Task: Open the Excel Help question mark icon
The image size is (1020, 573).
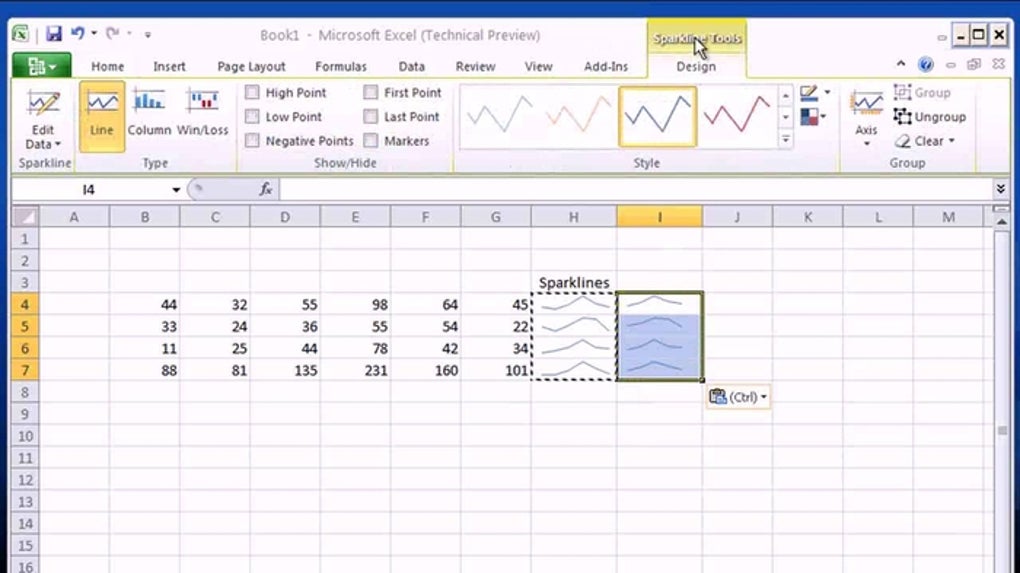Action: [x=926, y=64]
